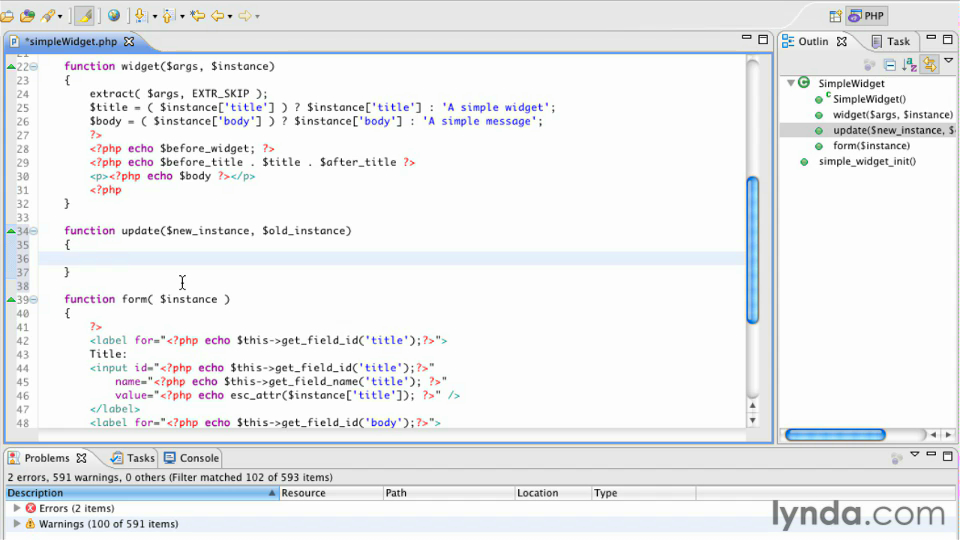Image resolution: width=960 pixels, height=540 pixels.
Task: Close the Outline view tab
Action: point(842,42)
